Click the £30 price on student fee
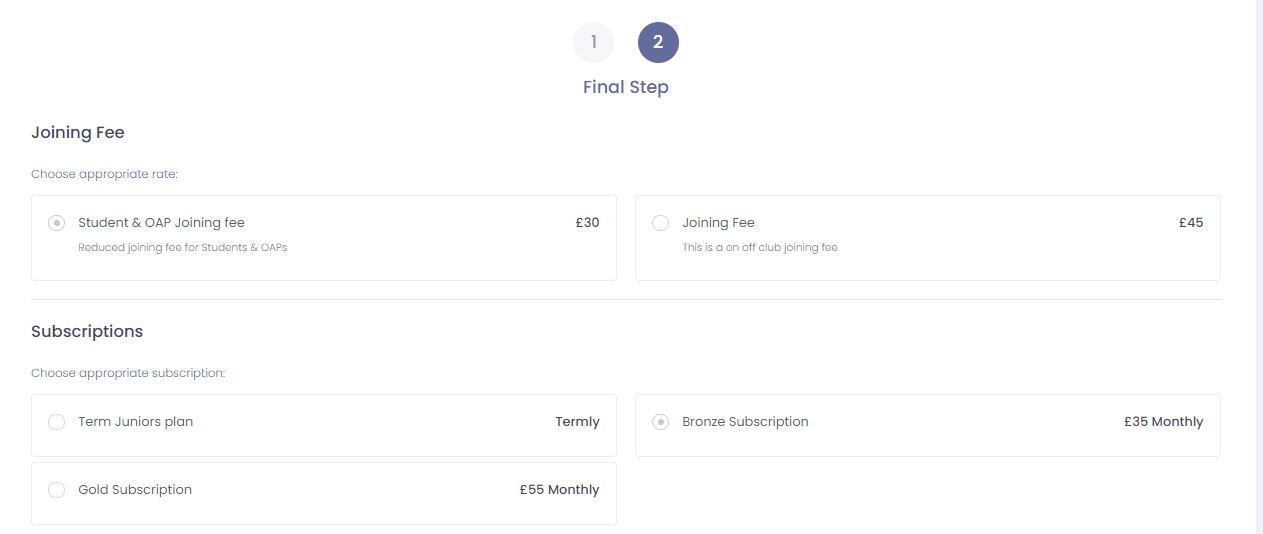 (587, 223)
